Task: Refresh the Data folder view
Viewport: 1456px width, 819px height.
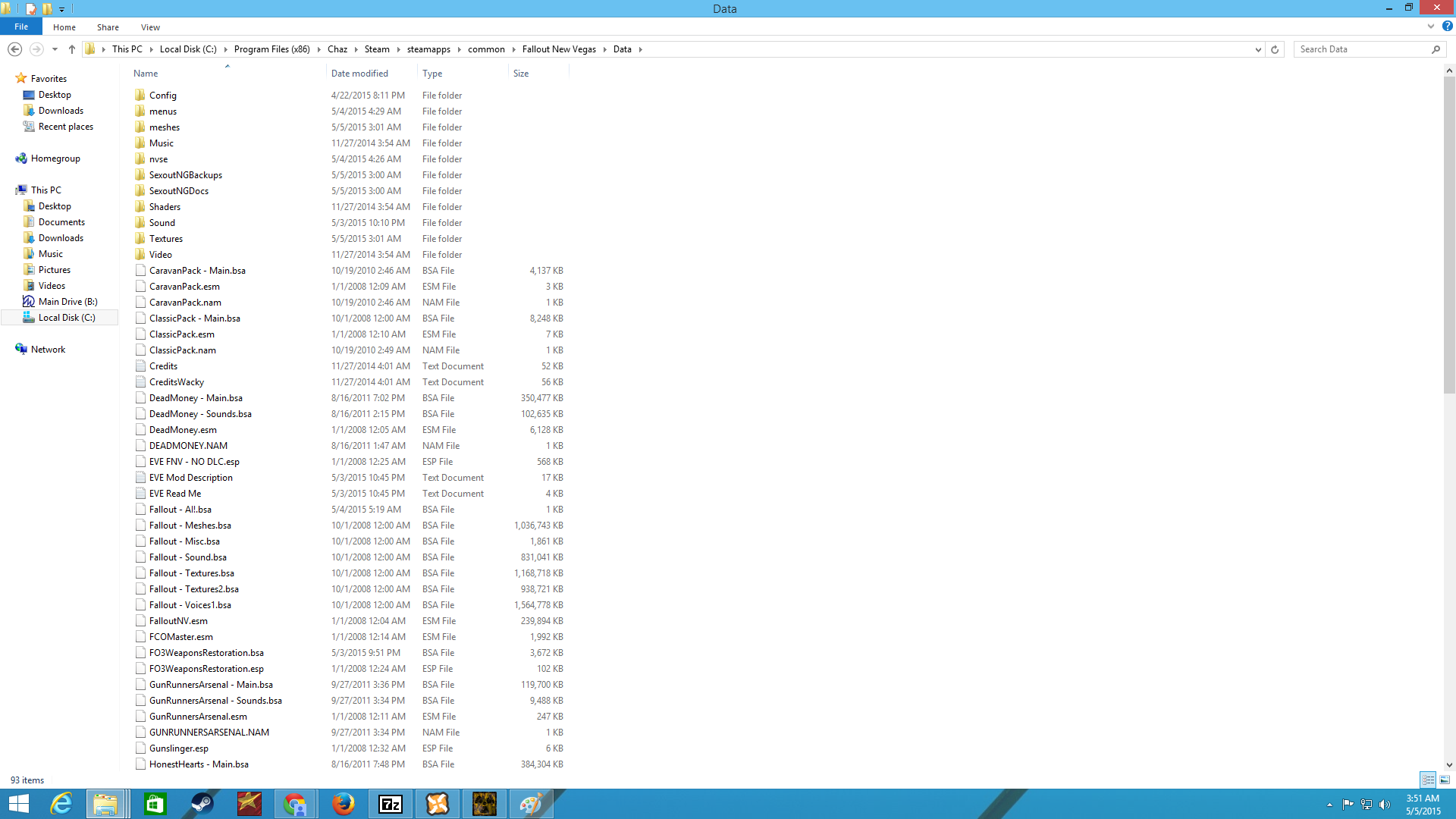Action: coord(1275,49)
